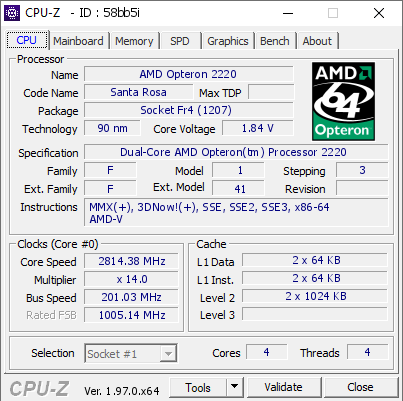
Task: Click the Instructions list MMX(+), 3DNow!(+)
Action: tap(236, 213)
